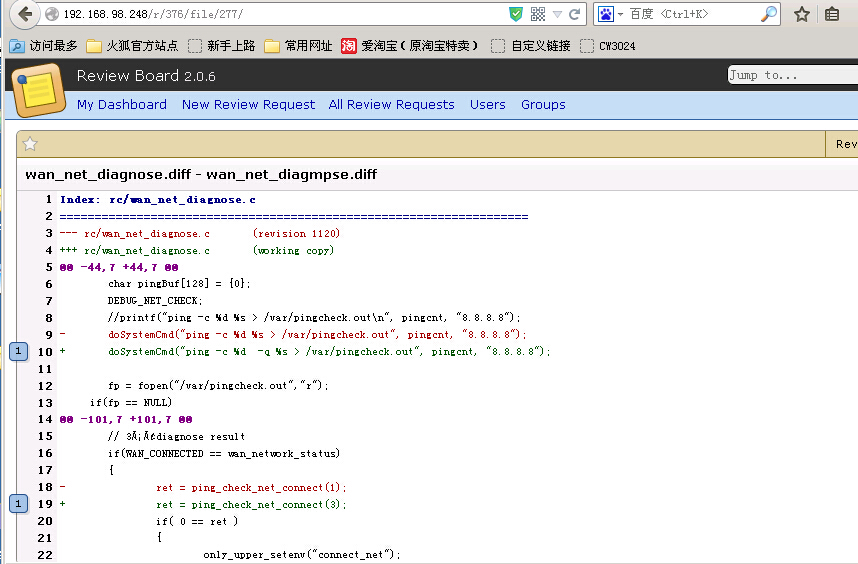Open New Review Request
The image size is (858, 564).
(x=248, y=104)
